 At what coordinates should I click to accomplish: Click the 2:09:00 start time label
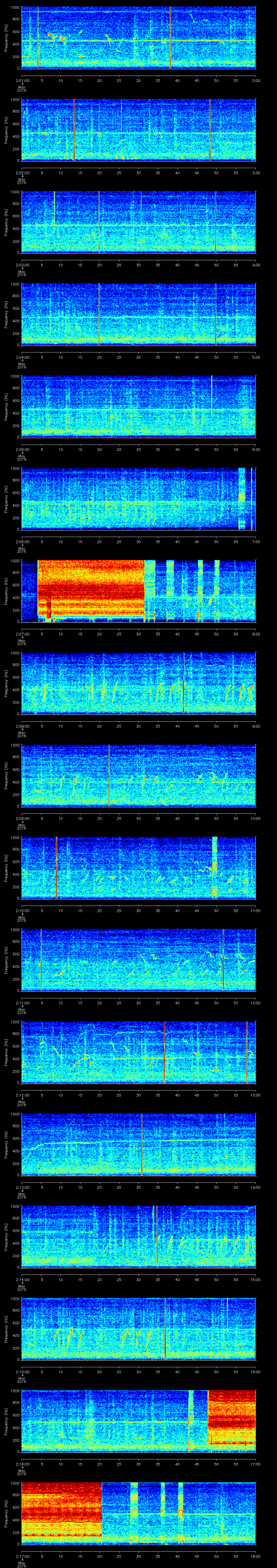point(22,818)
